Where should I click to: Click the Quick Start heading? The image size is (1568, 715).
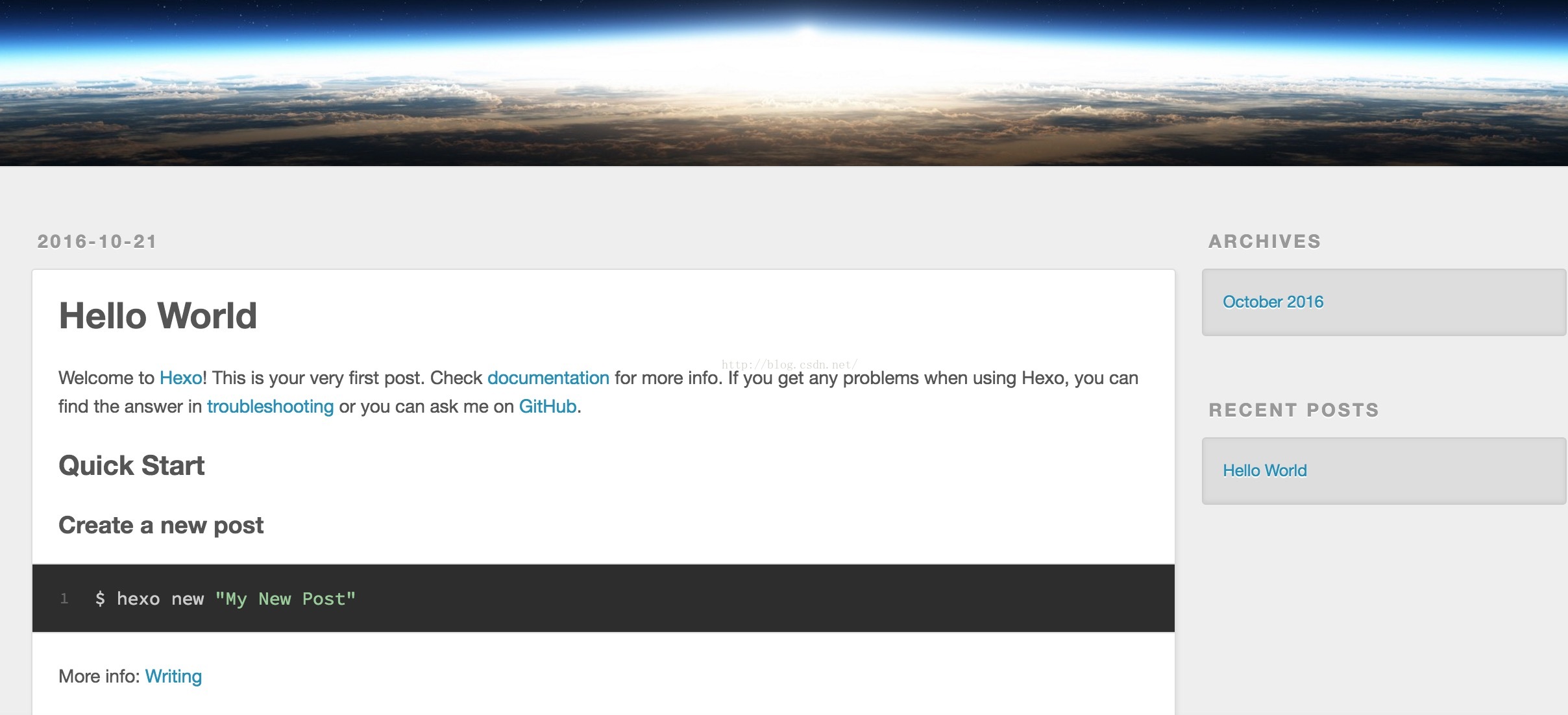[131, 466]
